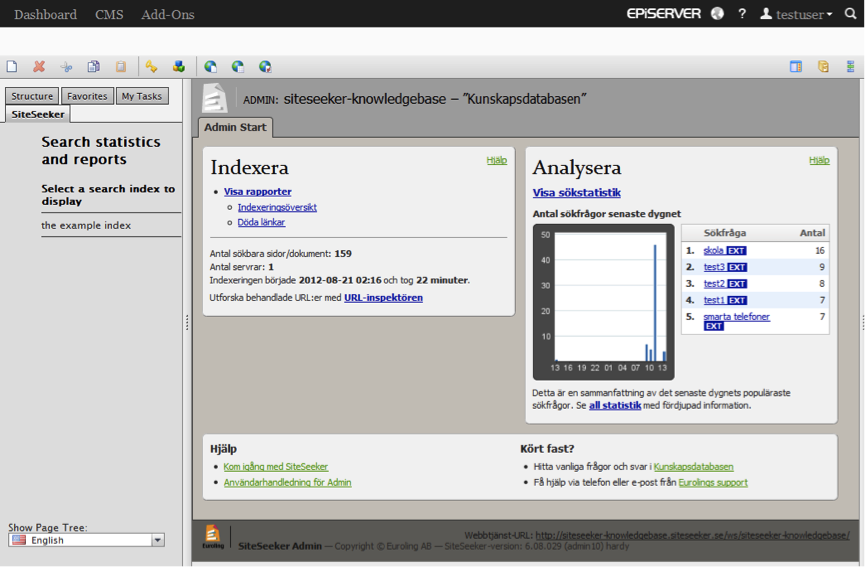Image resolution: width=865 pixels, height=567 pixels.
Task: Click the colored cubes toolbar icon
Action: point(179,67)
